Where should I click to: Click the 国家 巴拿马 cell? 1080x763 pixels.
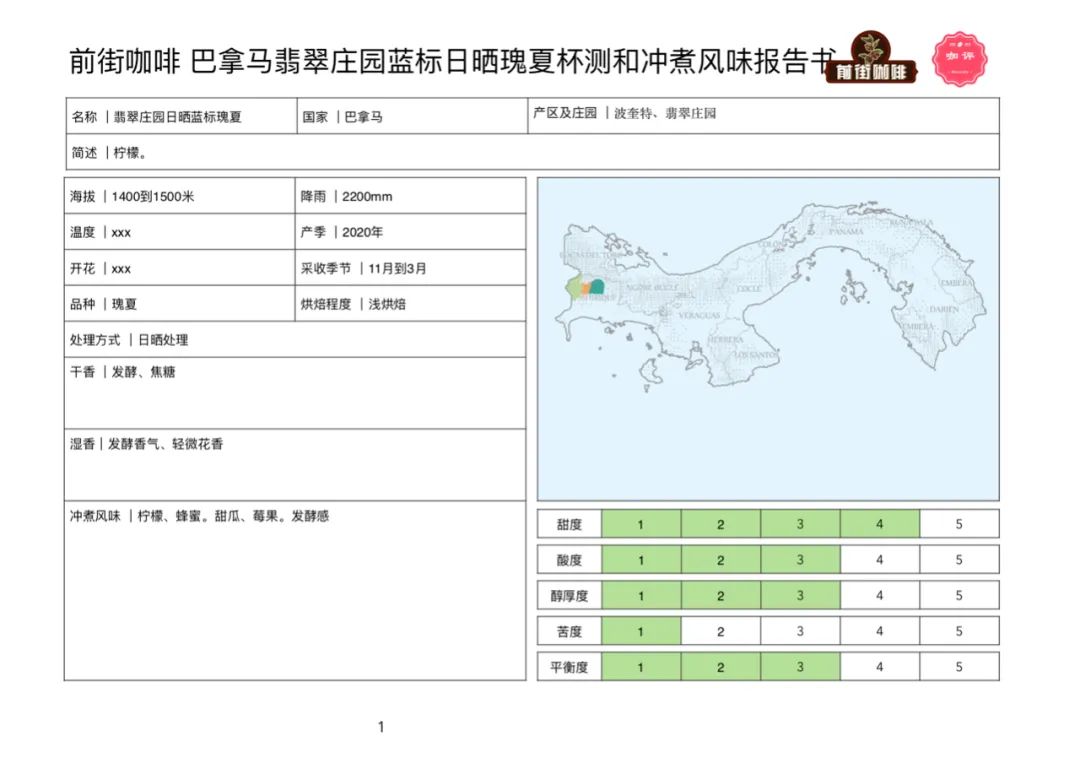click(412, 116)
